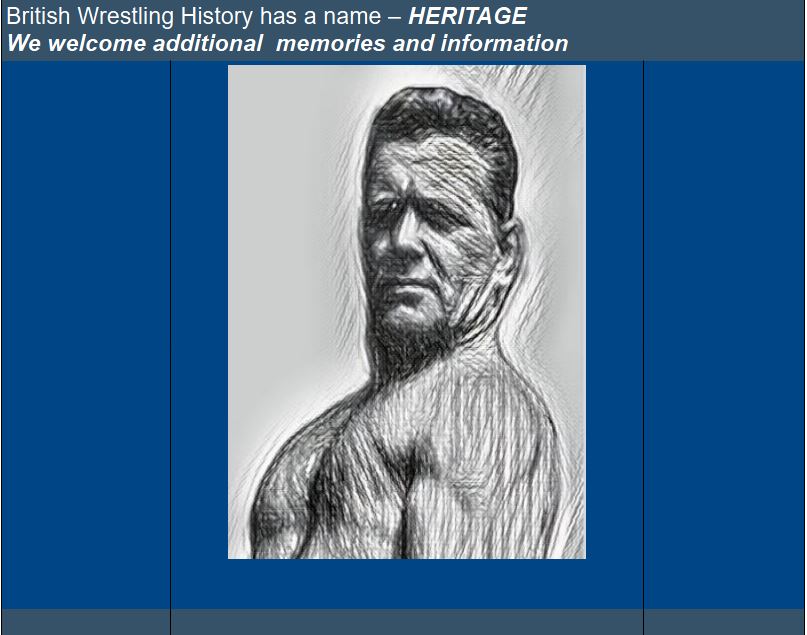Click the grey footer cell under right column
The width and height of the screenshot is (807, 635).
(x=724, y=622)
